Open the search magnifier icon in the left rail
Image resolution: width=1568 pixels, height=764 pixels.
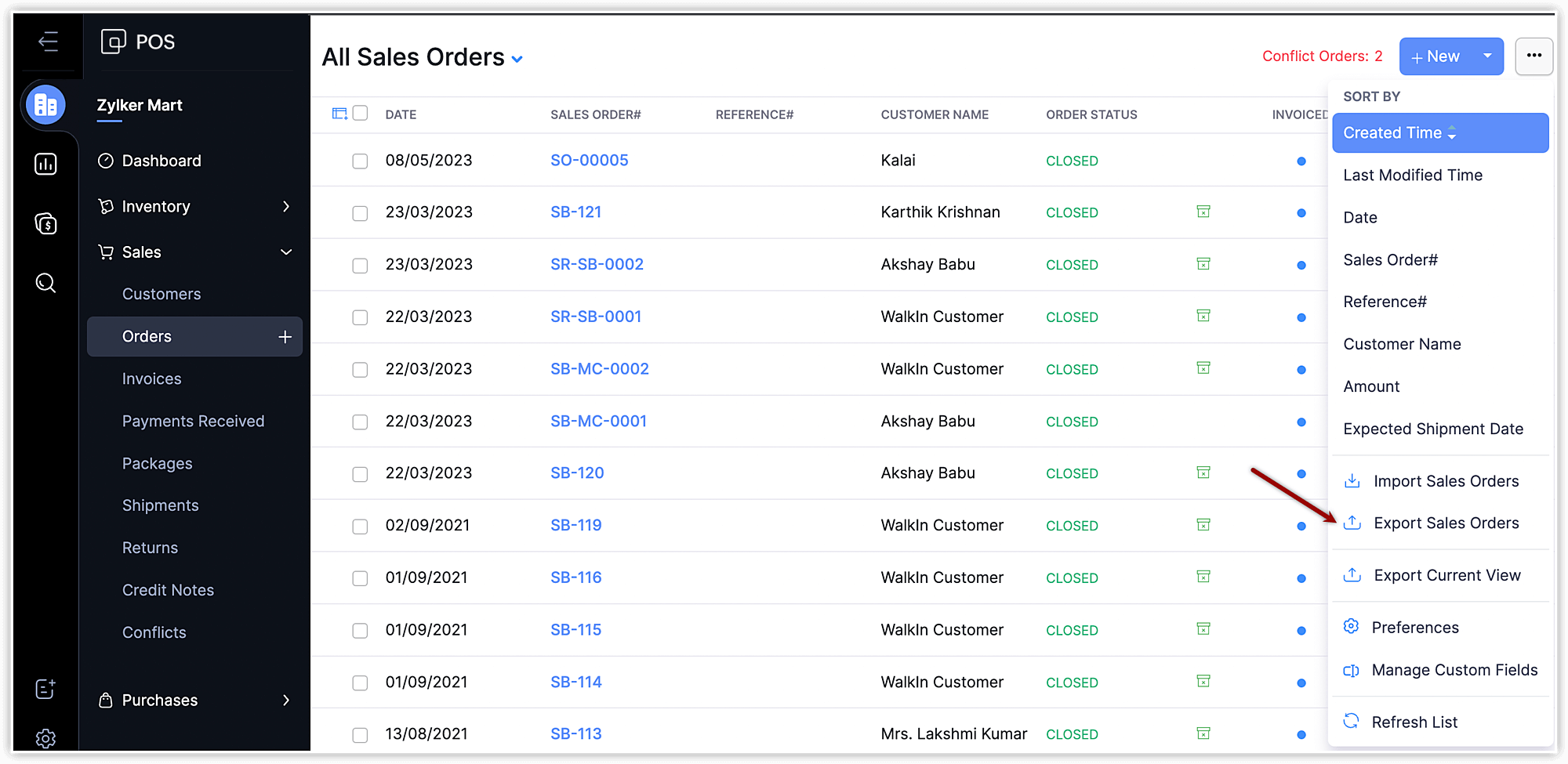45,283
